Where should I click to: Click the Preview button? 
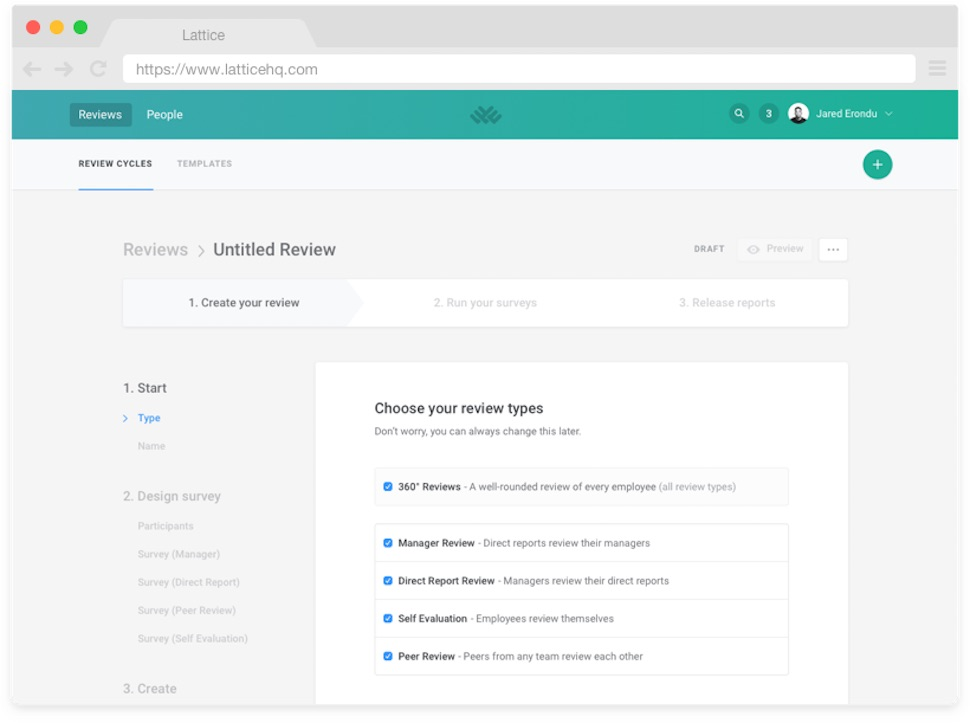[774, 248]
